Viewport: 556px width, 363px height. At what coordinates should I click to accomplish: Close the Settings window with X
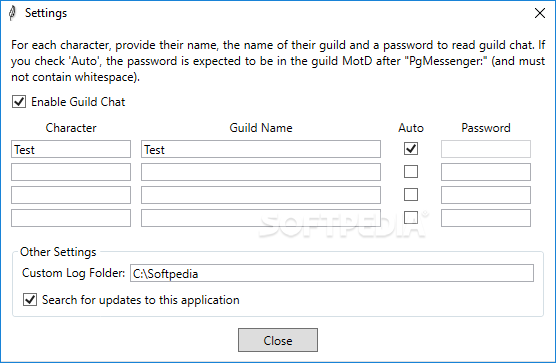click(540, 13)
